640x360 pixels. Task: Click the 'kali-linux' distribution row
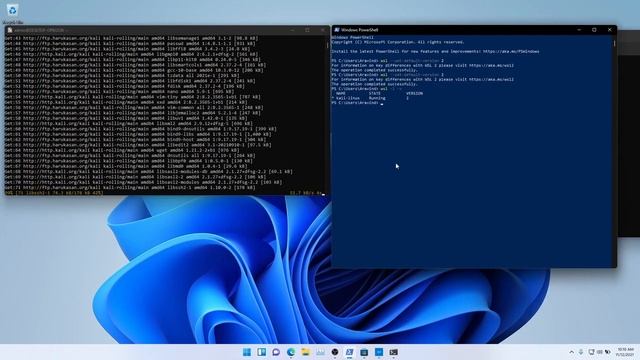(372, 98)
